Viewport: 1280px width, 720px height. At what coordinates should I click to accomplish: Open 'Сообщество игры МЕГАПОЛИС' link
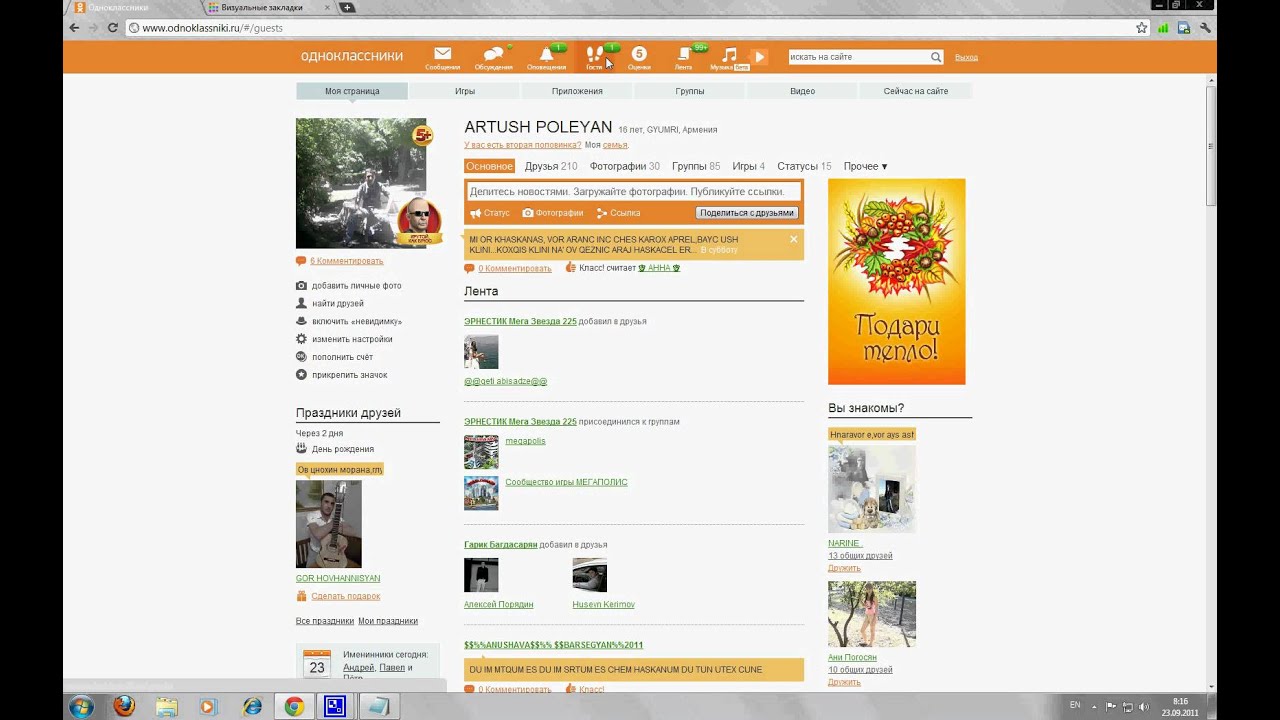[566, 482]
